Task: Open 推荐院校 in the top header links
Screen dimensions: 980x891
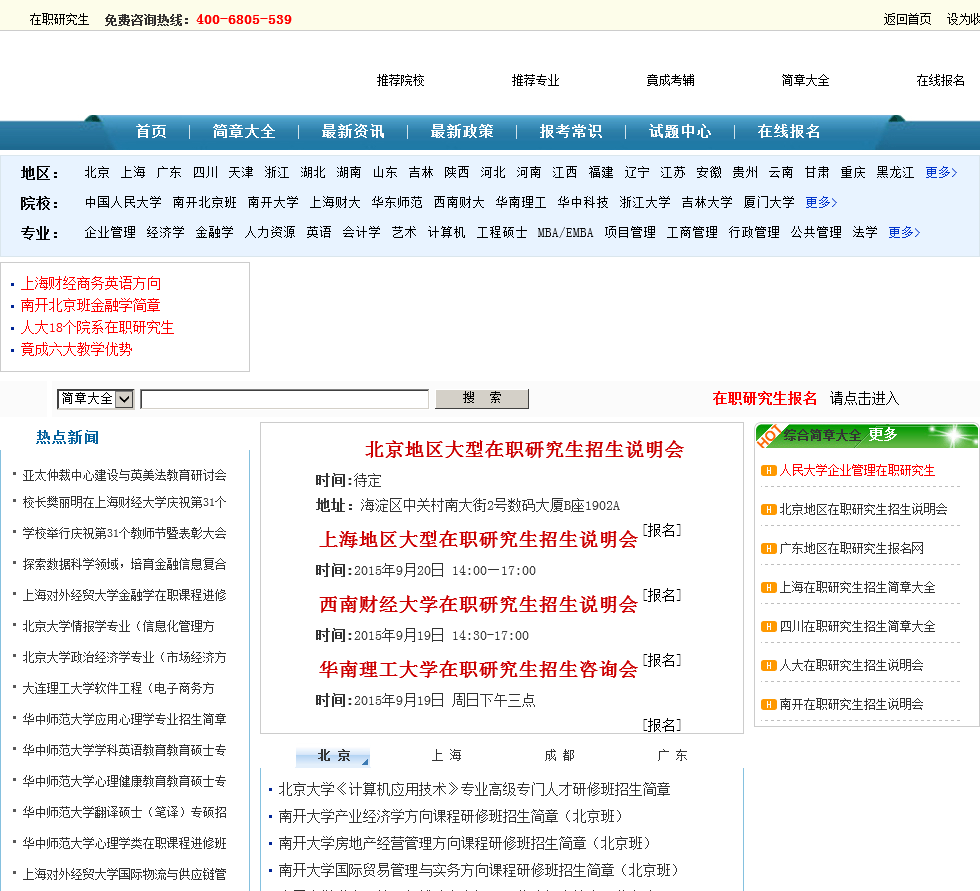Action: click(x=401, y=81)
